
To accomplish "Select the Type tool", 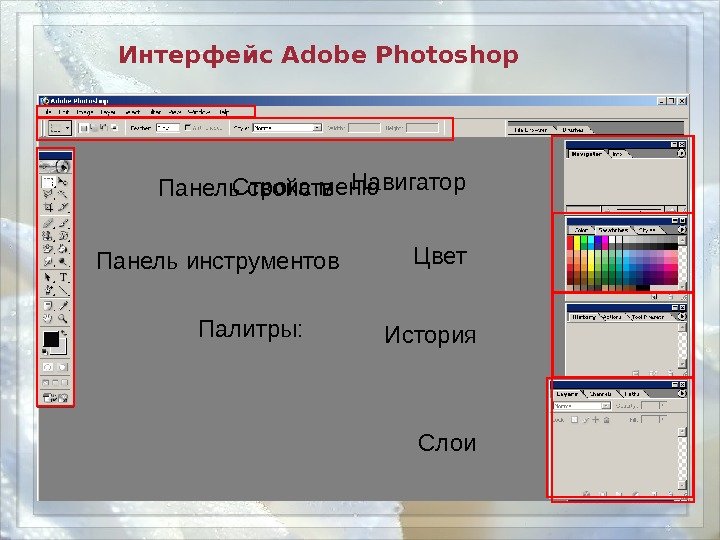I will pos(63,277).
